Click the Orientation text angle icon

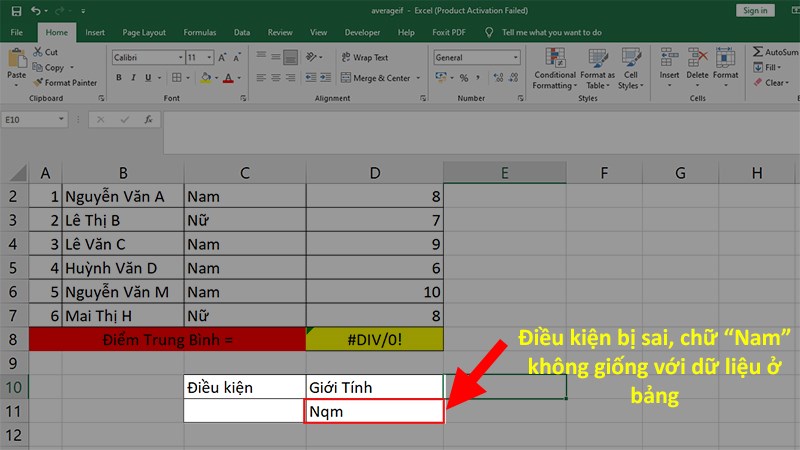pyautogui.click(x=311, y=57)
